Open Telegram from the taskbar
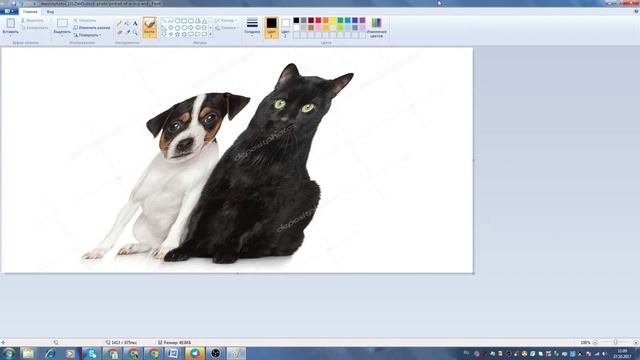Image resolution: width=640 pixels, height=360 pixels. tap(195, 353)
